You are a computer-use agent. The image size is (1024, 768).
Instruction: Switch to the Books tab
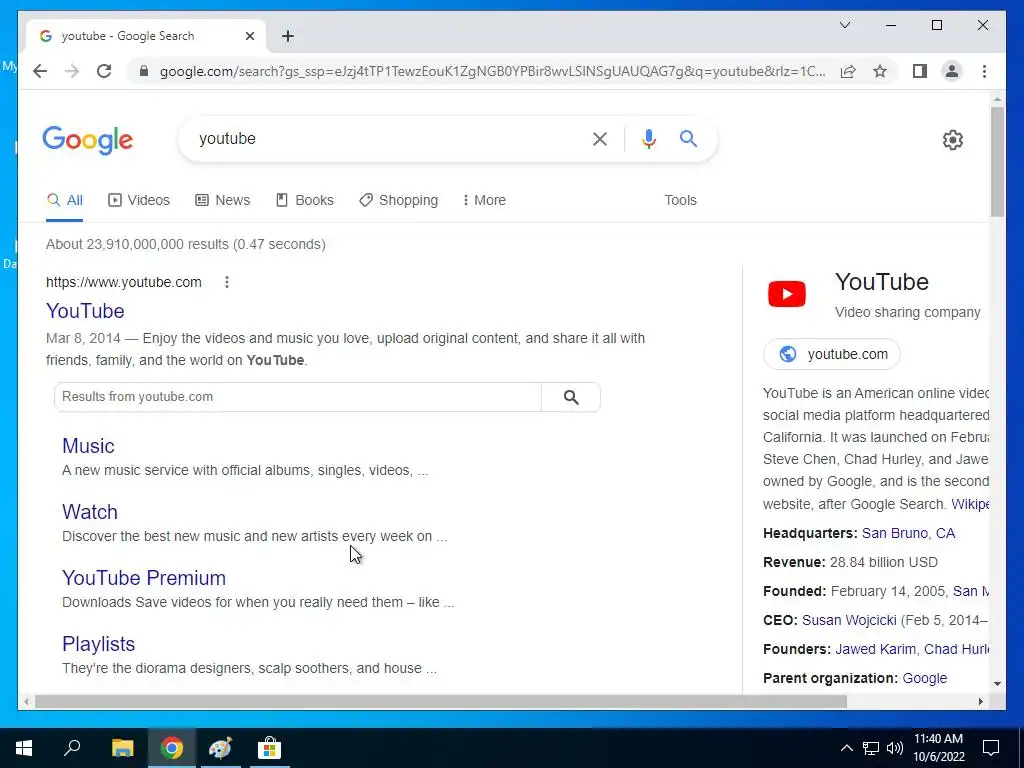click(304, 200)
